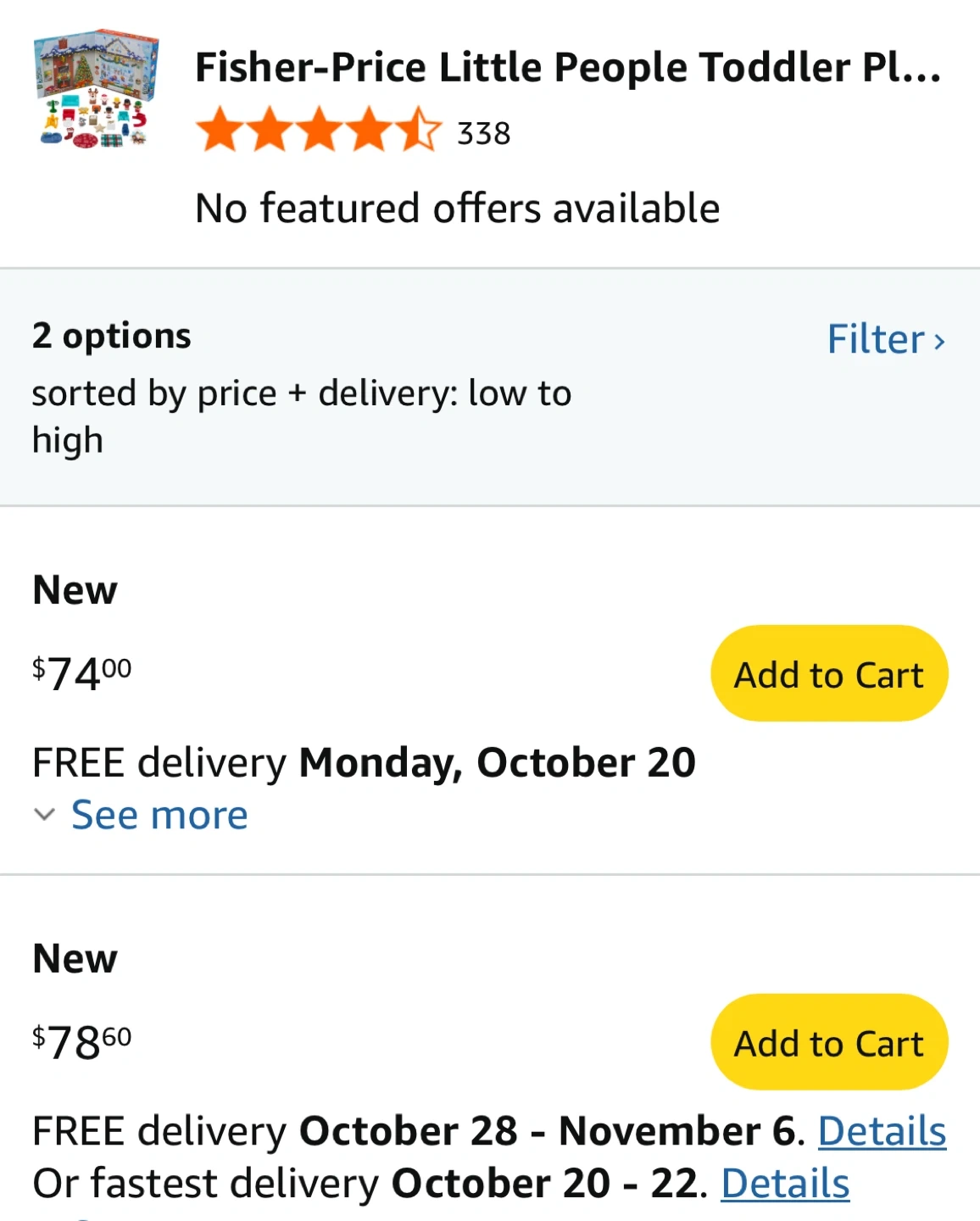
Task: Open the Filter options link
Action: point(875,339)
